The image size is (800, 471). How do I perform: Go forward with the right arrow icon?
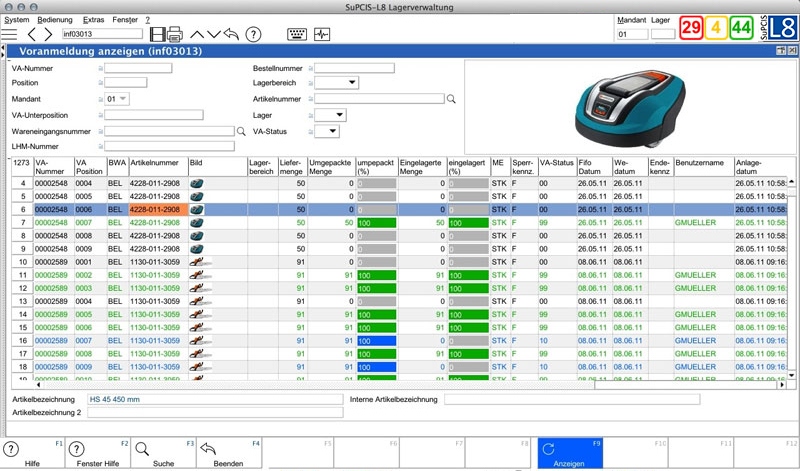48,34
